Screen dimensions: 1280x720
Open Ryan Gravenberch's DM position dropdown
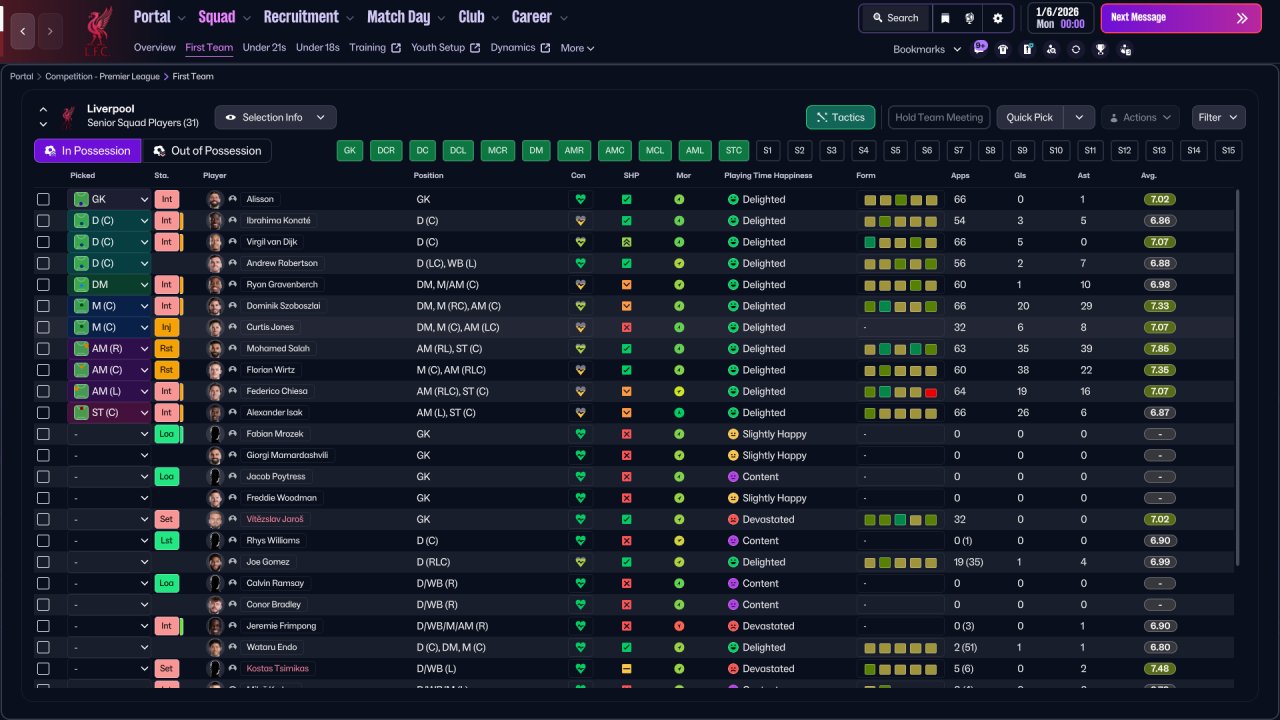pos(110,284)
